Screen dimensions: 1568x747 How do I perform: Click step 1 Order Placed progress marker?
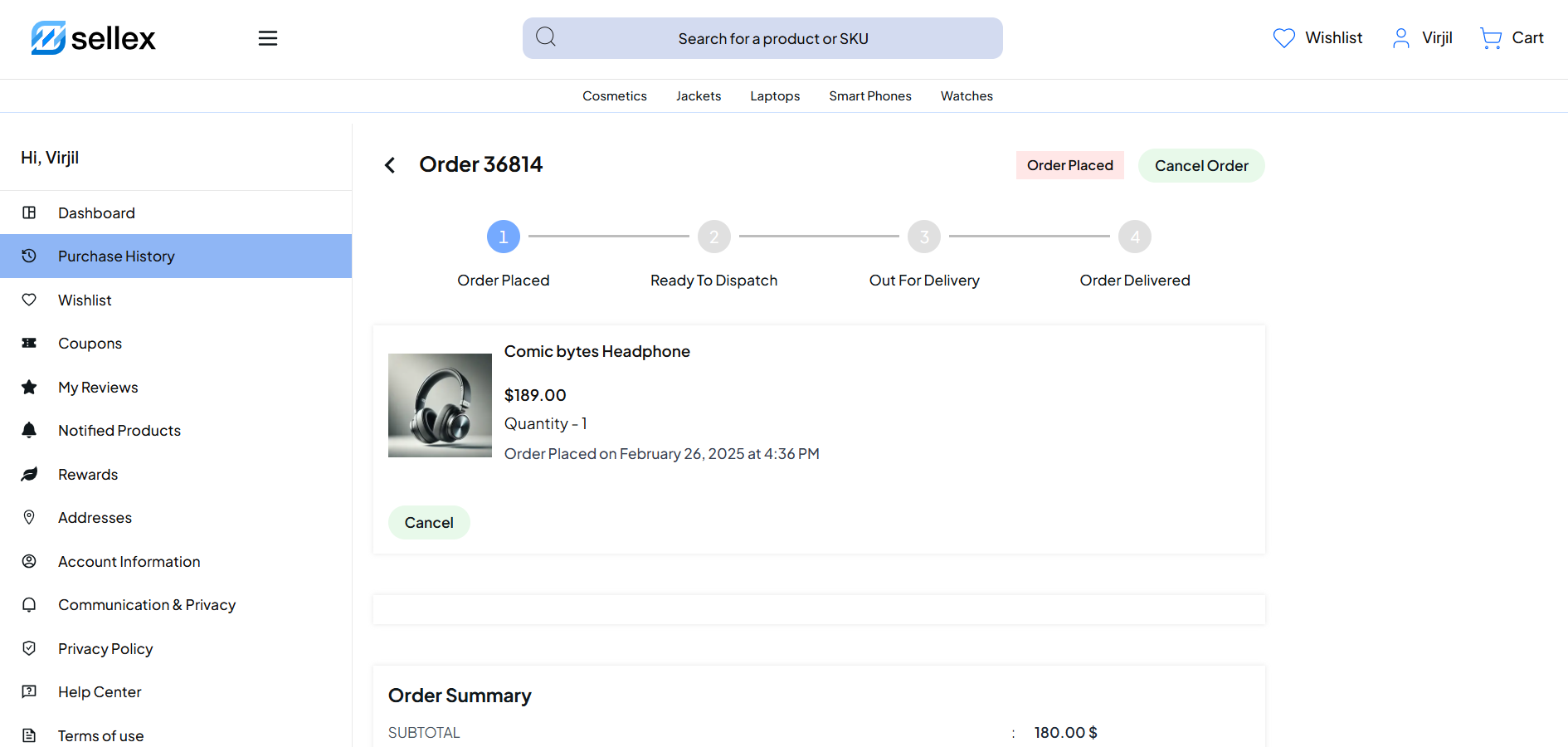pyautogui.click(x=503, y=237)
